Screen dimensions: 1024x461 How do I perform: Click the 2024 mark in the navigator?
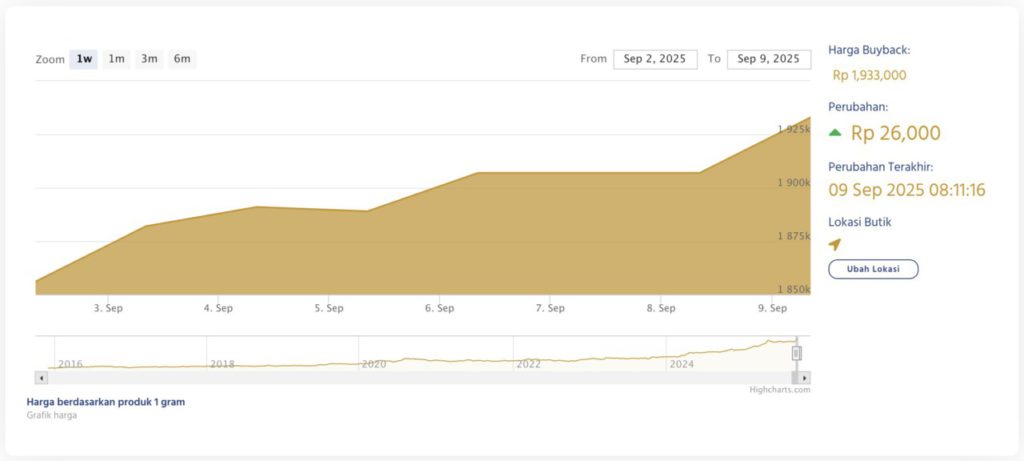point(681,364)
